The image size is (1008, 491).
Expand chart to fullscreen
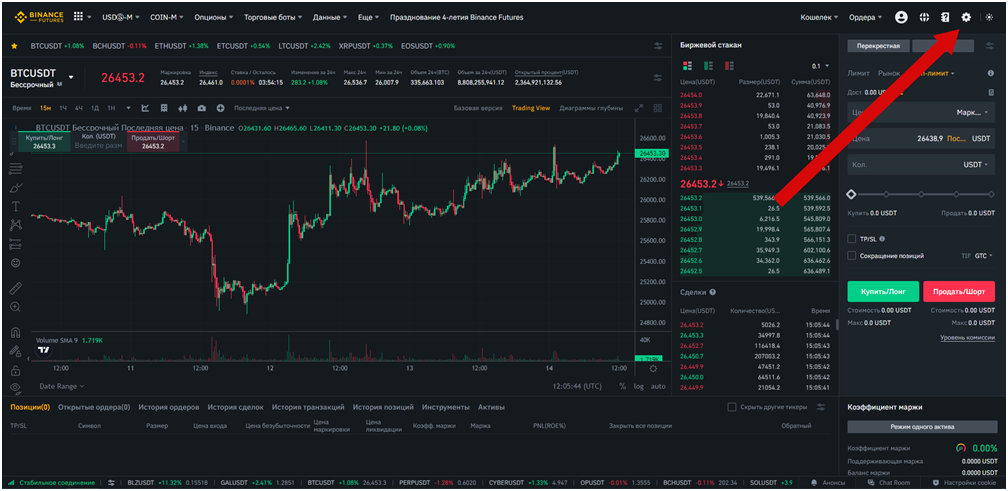[638, 109]
